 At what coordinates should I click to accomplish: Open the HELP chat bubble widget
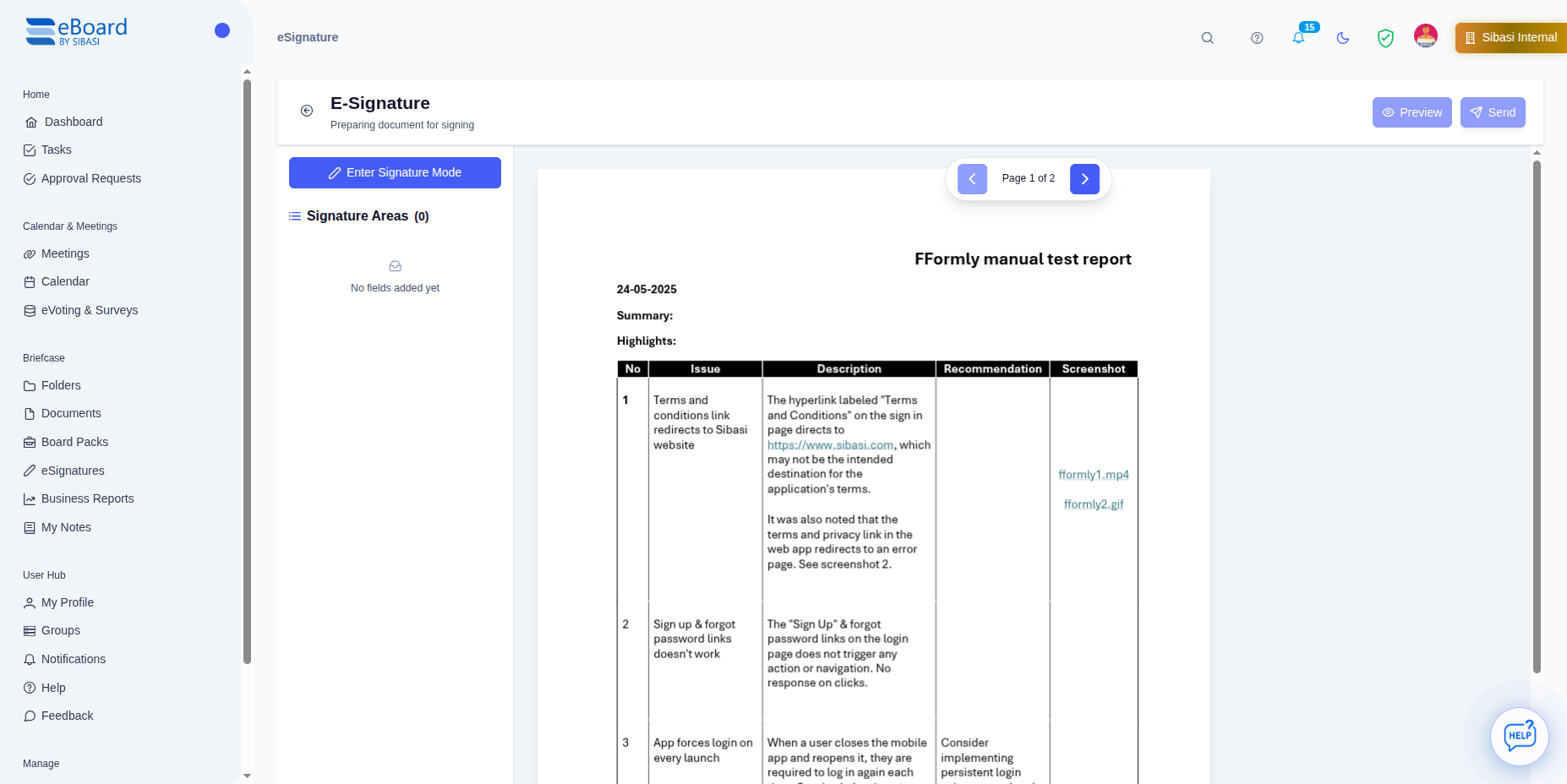pos(1519,736)
